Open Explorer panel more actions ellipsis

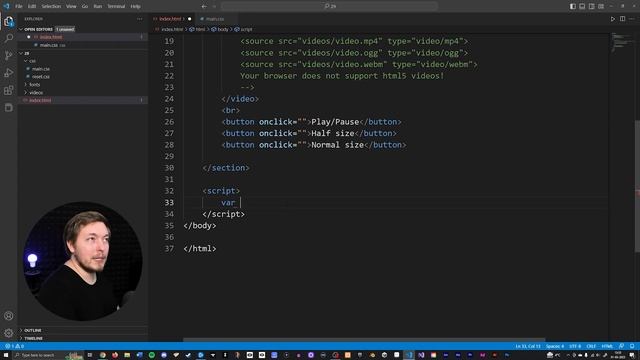(x=140, y=19)
